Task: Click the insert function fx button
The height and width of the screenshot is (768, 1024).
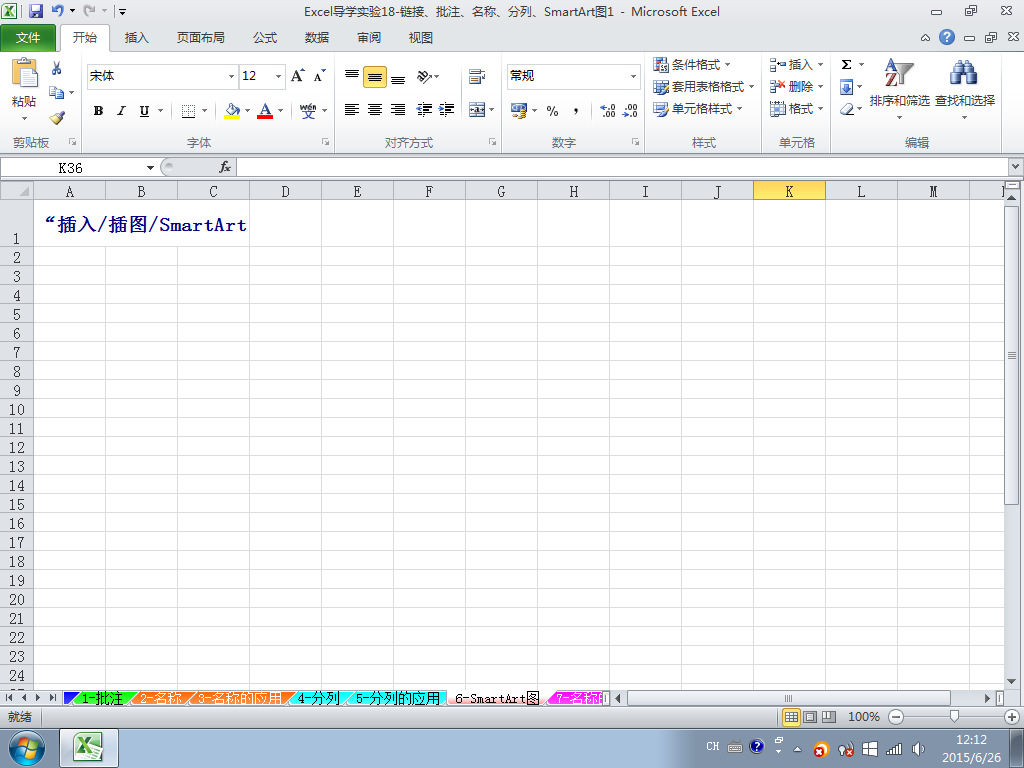Action: click(225, 168)
